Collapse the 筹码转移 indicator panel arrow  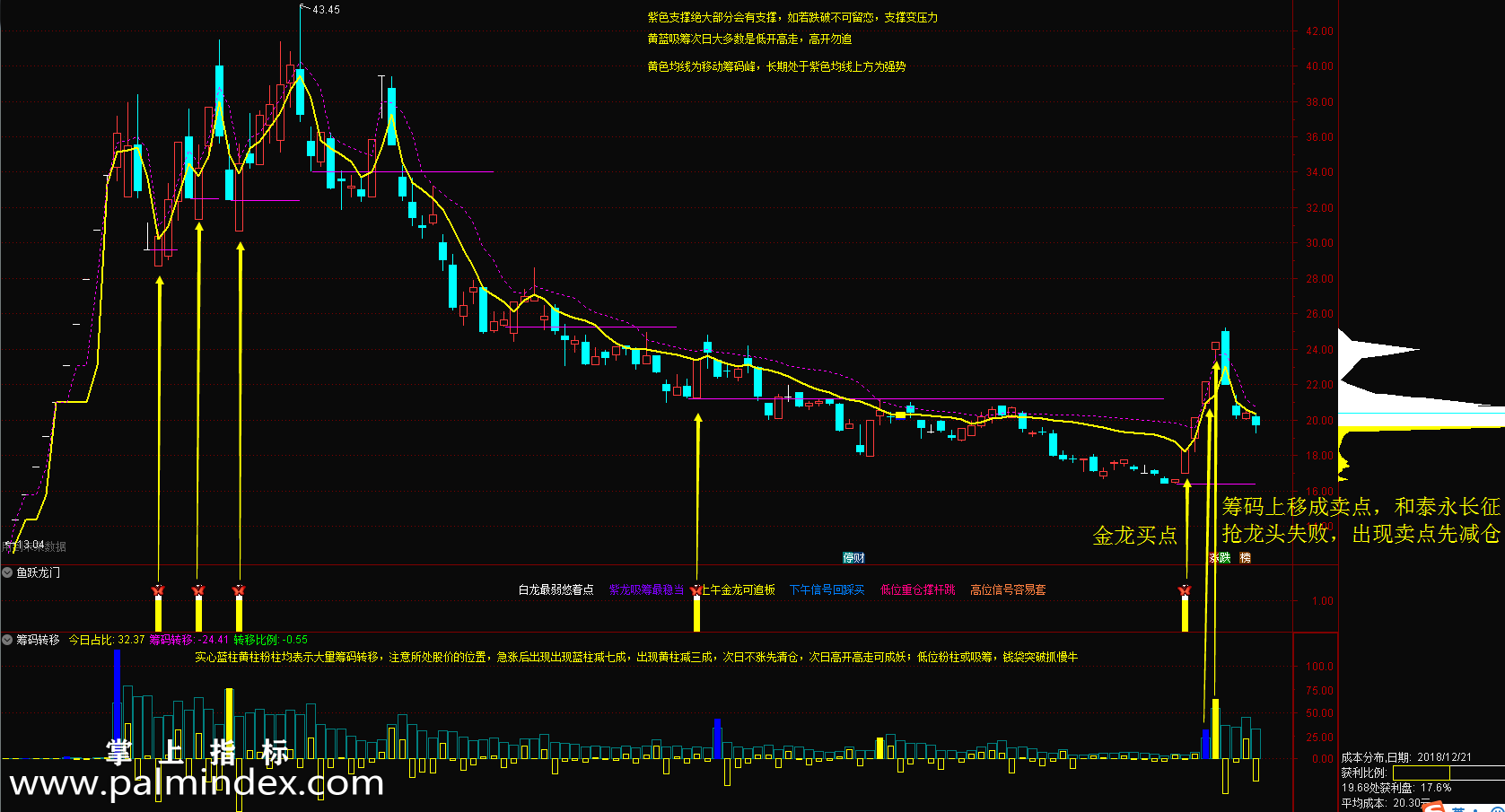coord(7,640)
